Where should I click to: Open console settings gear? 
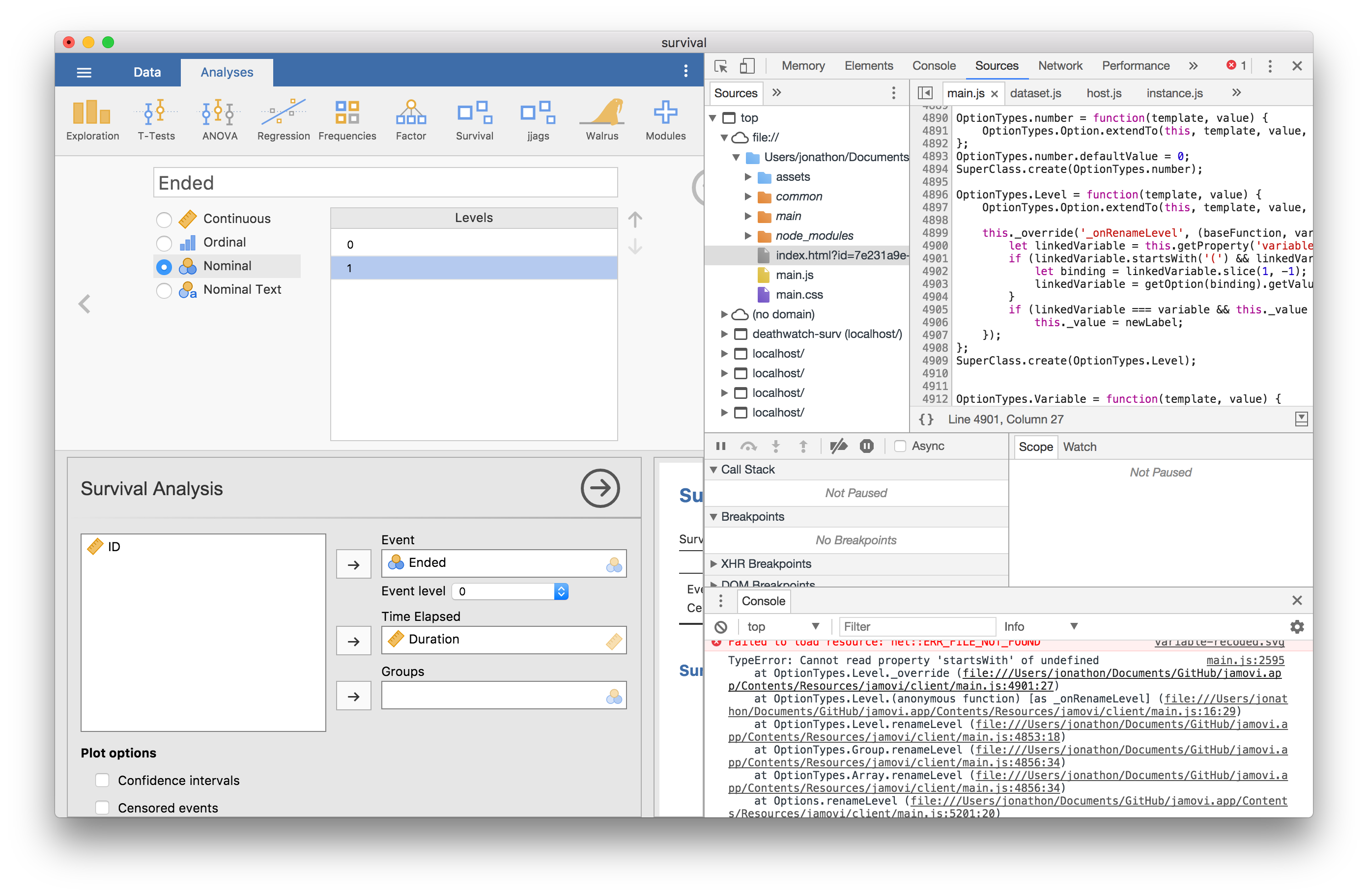coord(1297,626)
